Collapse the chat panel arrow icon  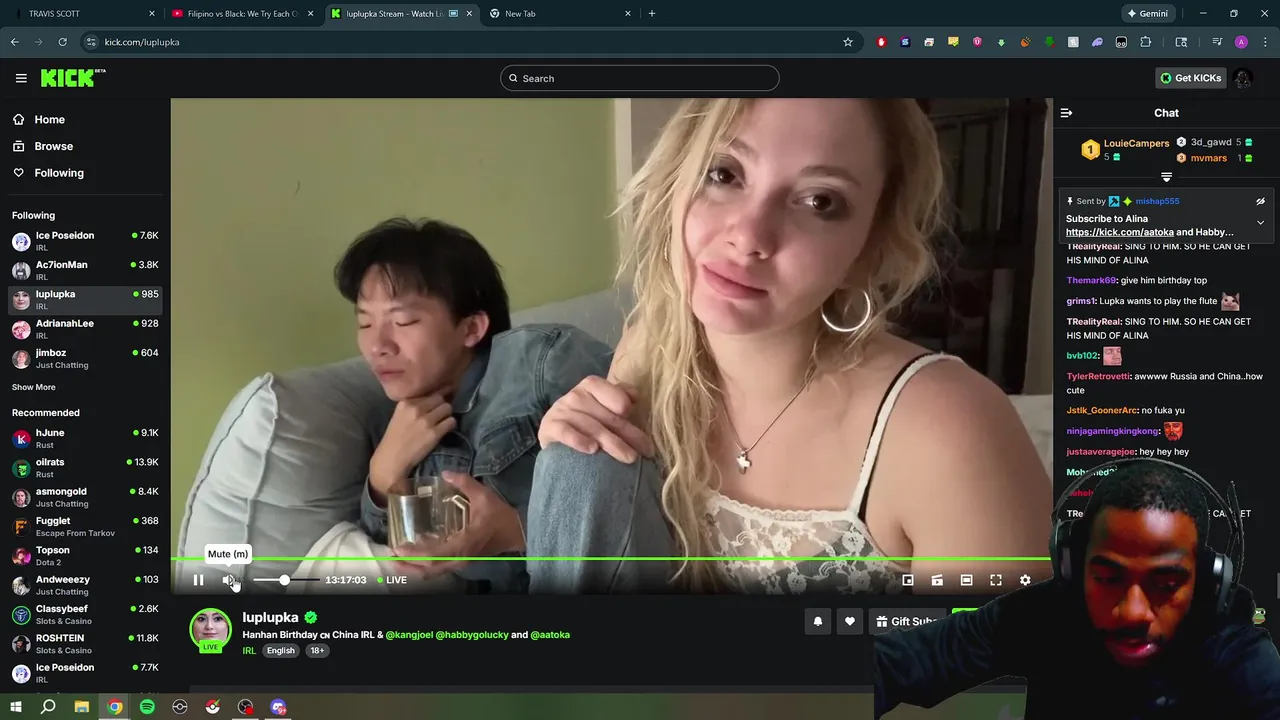pos(1066,113)
